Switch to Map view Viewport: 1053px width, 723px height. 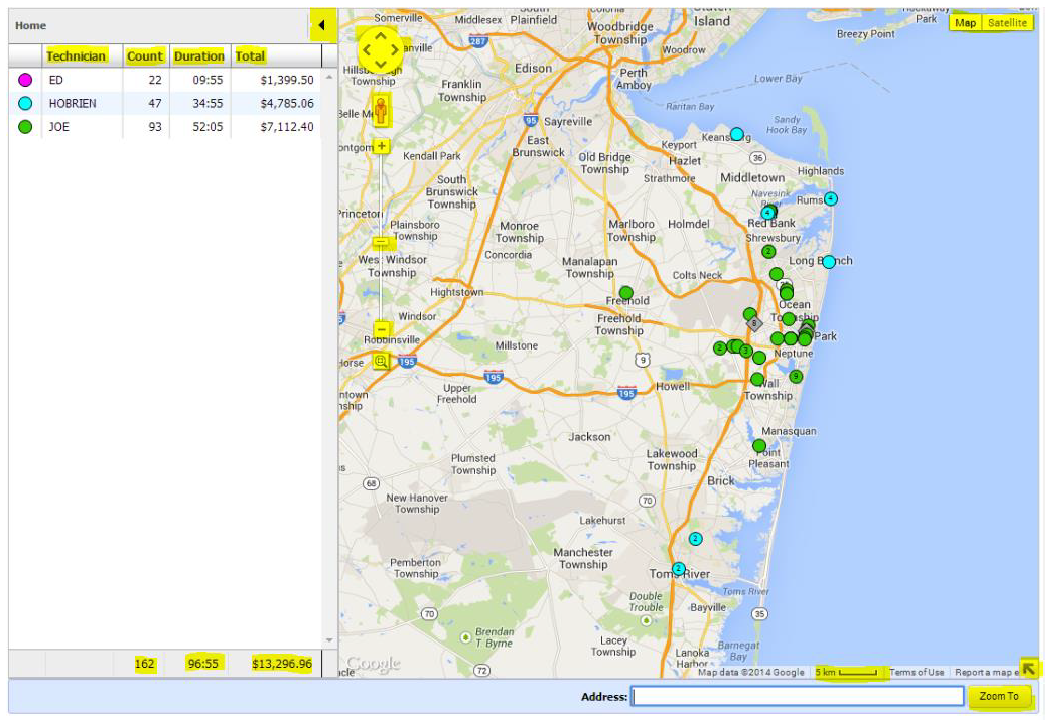[965, 23]
